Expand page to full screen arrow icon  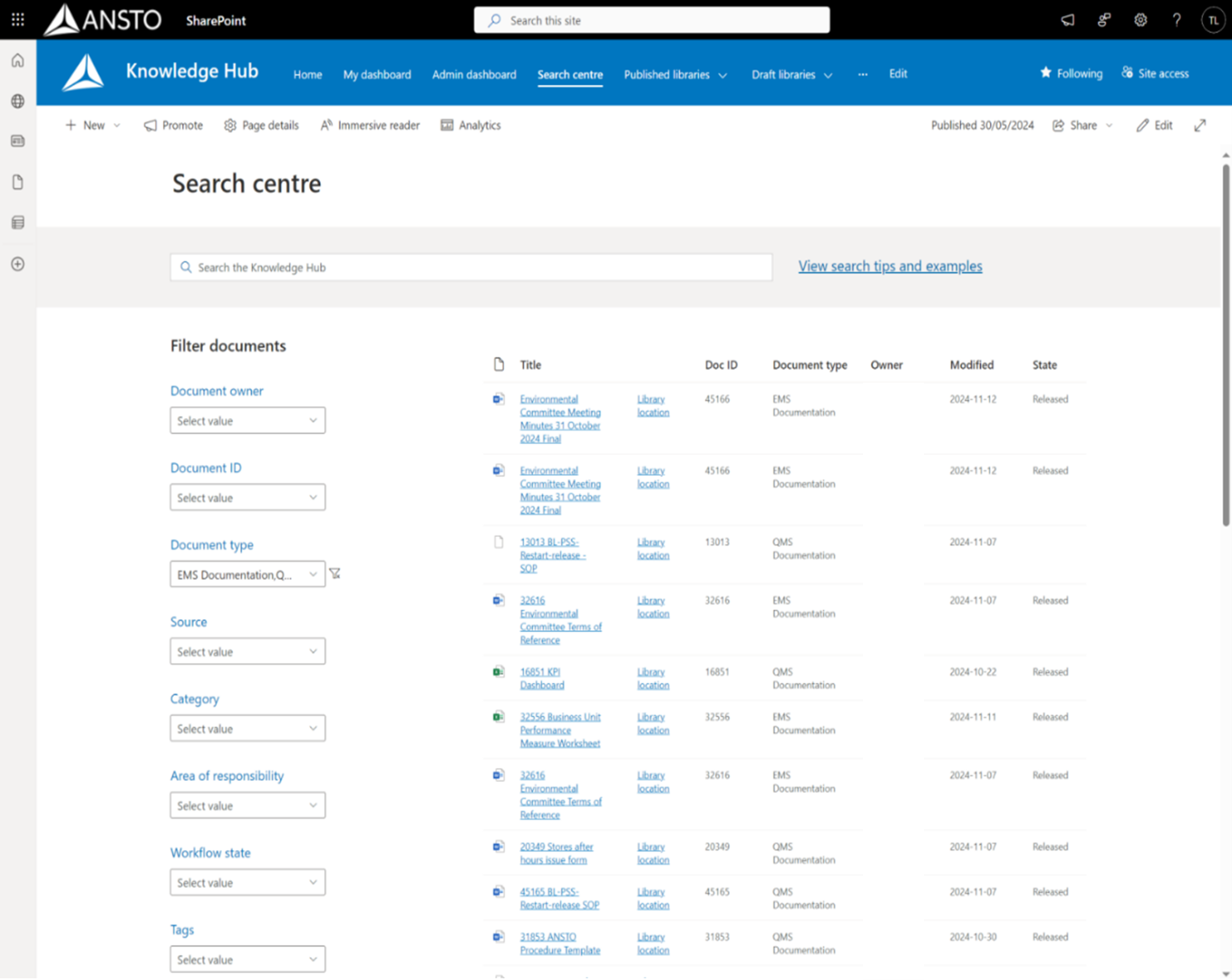1200,125
